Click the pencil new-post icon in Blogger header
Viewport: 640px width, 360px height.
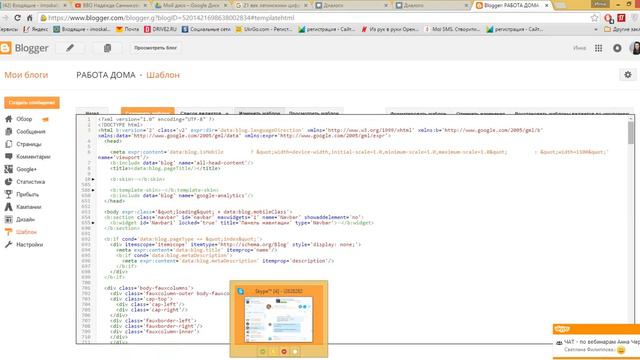point(70,48)
